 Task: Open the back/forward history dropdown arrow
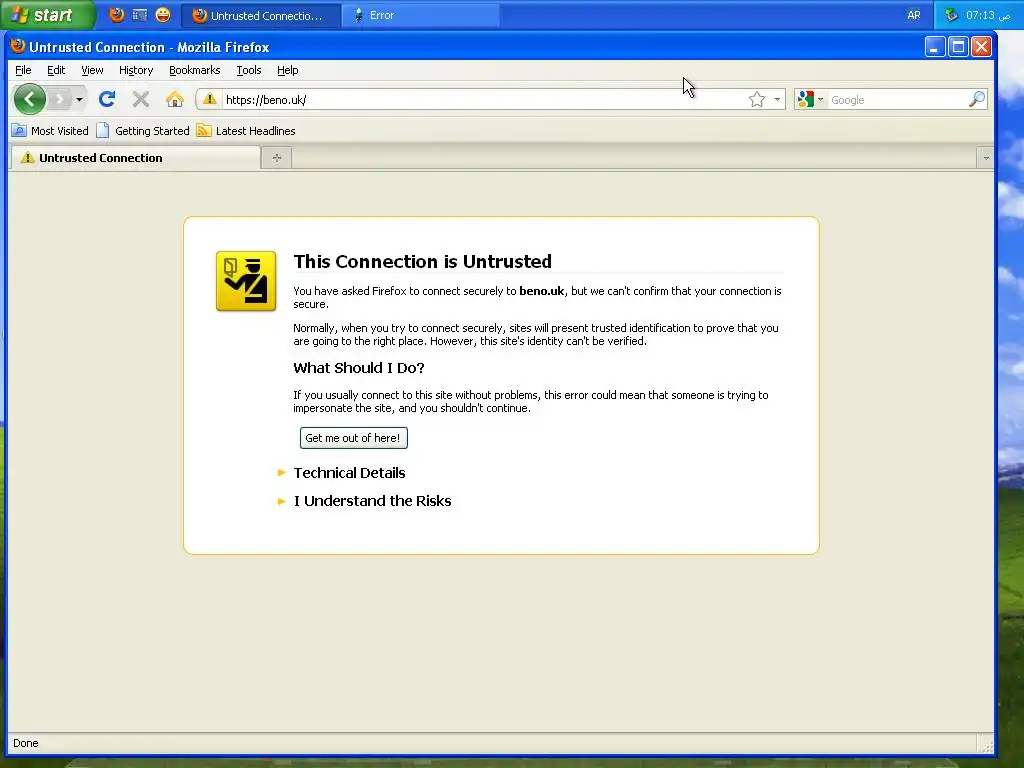(x=79, y=99)
